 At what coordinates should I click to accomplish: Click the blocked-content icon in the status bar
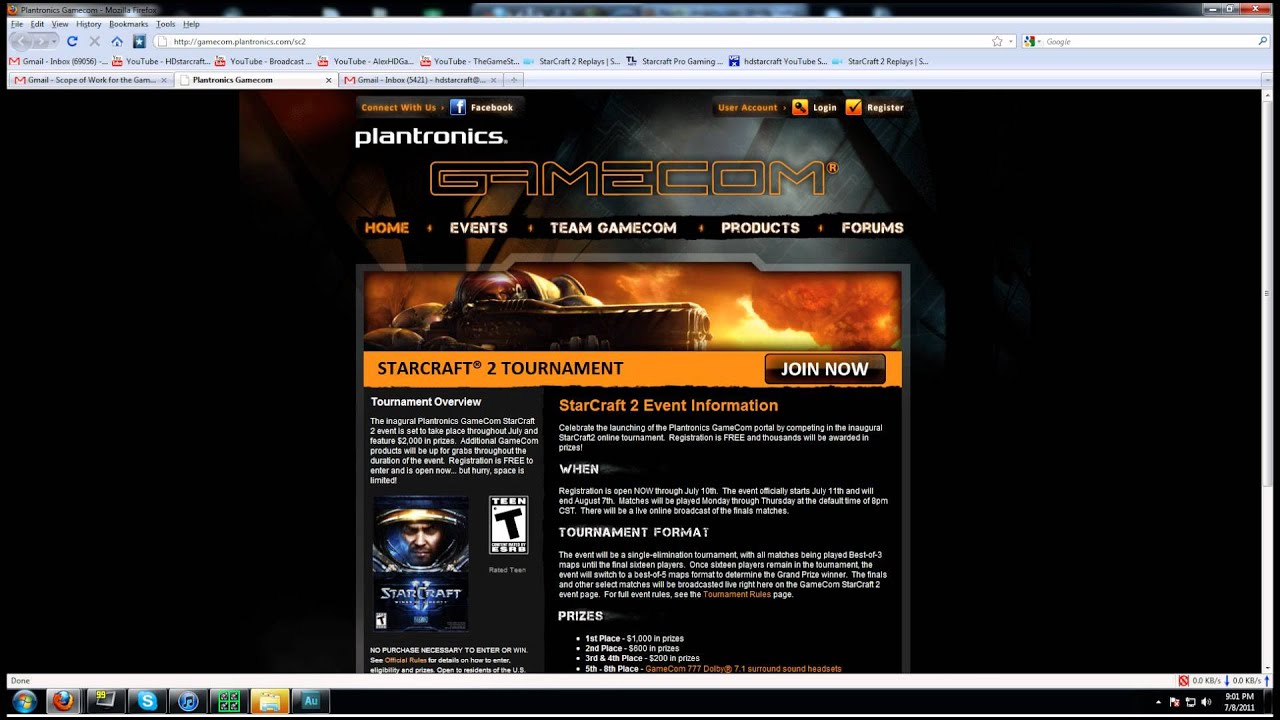point(1183,680)
